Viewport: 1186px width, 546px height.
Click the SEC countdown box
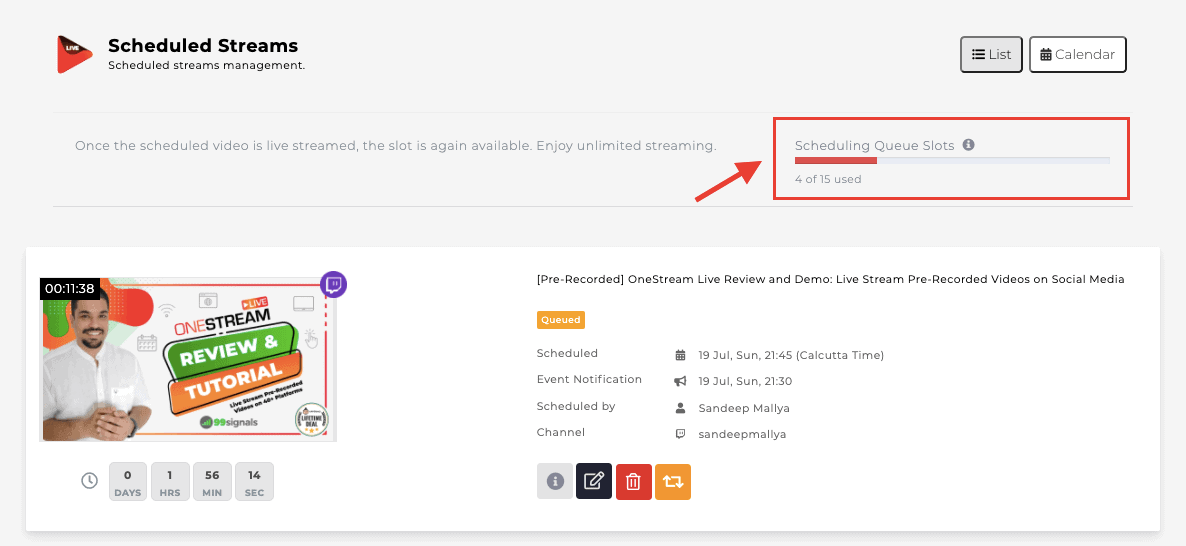pyautogui.click(x=254, y=482)
